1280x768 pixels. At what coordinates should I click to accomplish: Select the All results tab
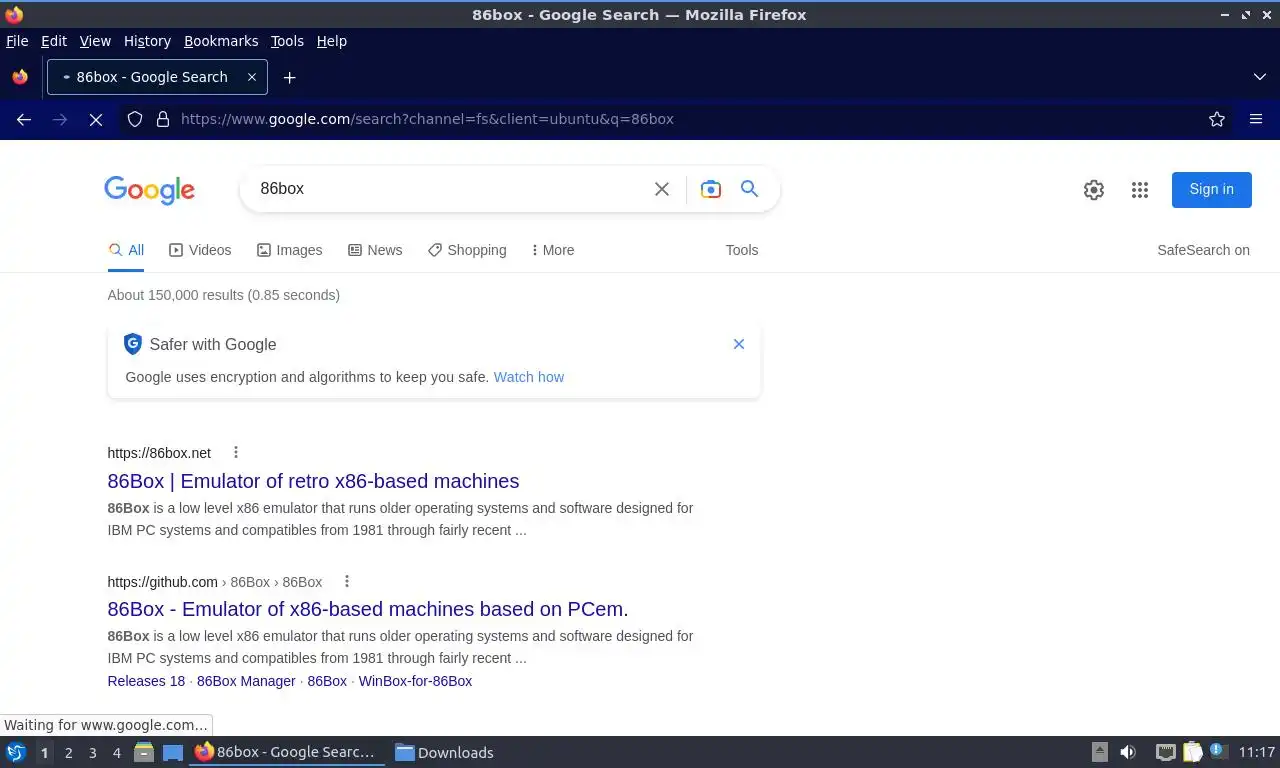(126, 250)
